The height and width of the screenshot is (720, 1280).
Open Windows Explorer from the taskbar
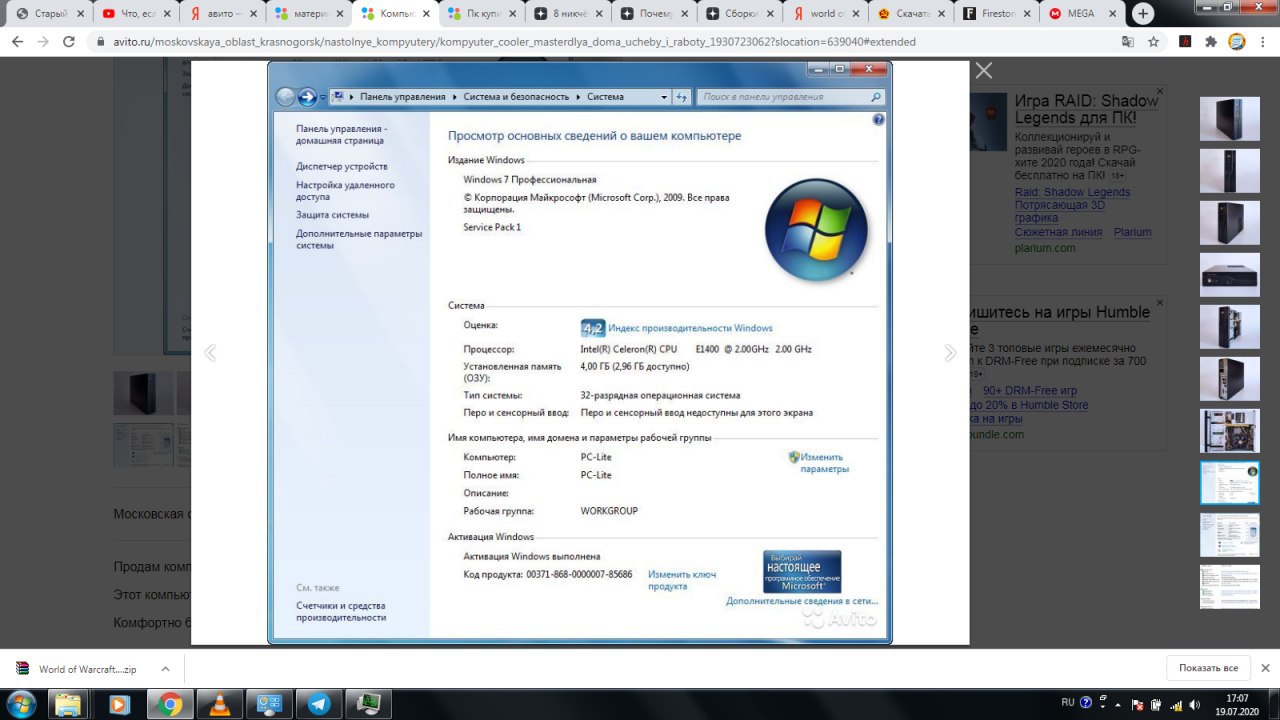tap(68, 704)
